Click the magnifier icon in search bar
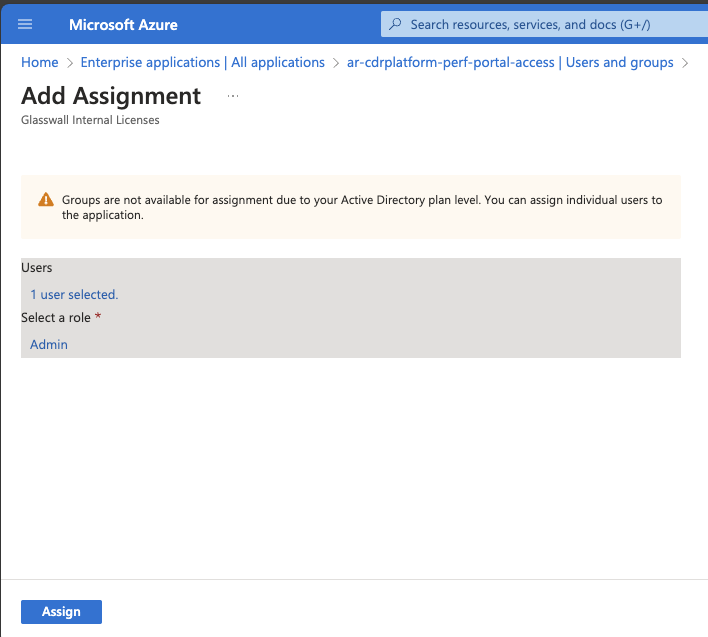Viewport: 708px width, 637px height. tap(396, 24)
